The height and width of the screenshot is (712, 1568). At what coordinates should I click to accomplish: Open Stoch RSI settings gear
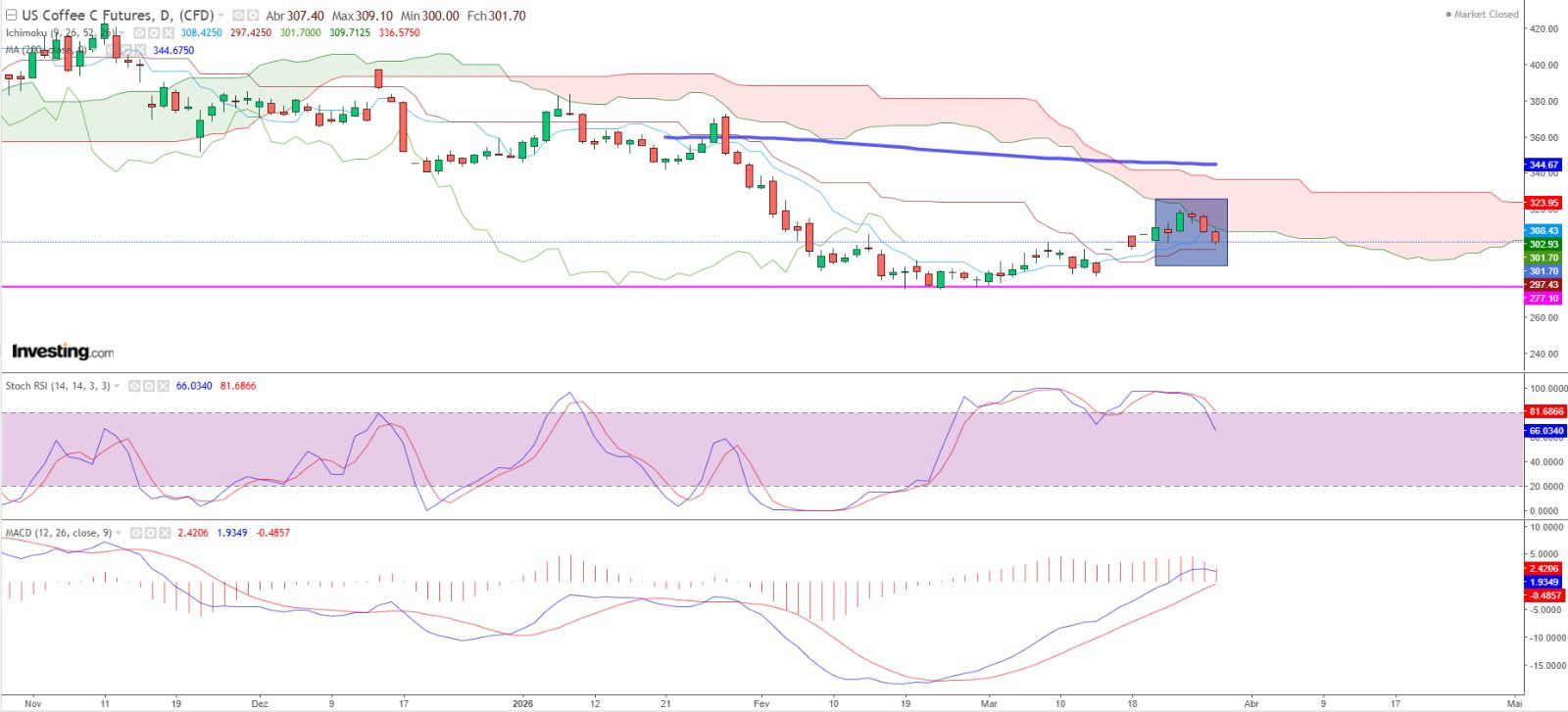click(148, 386)
